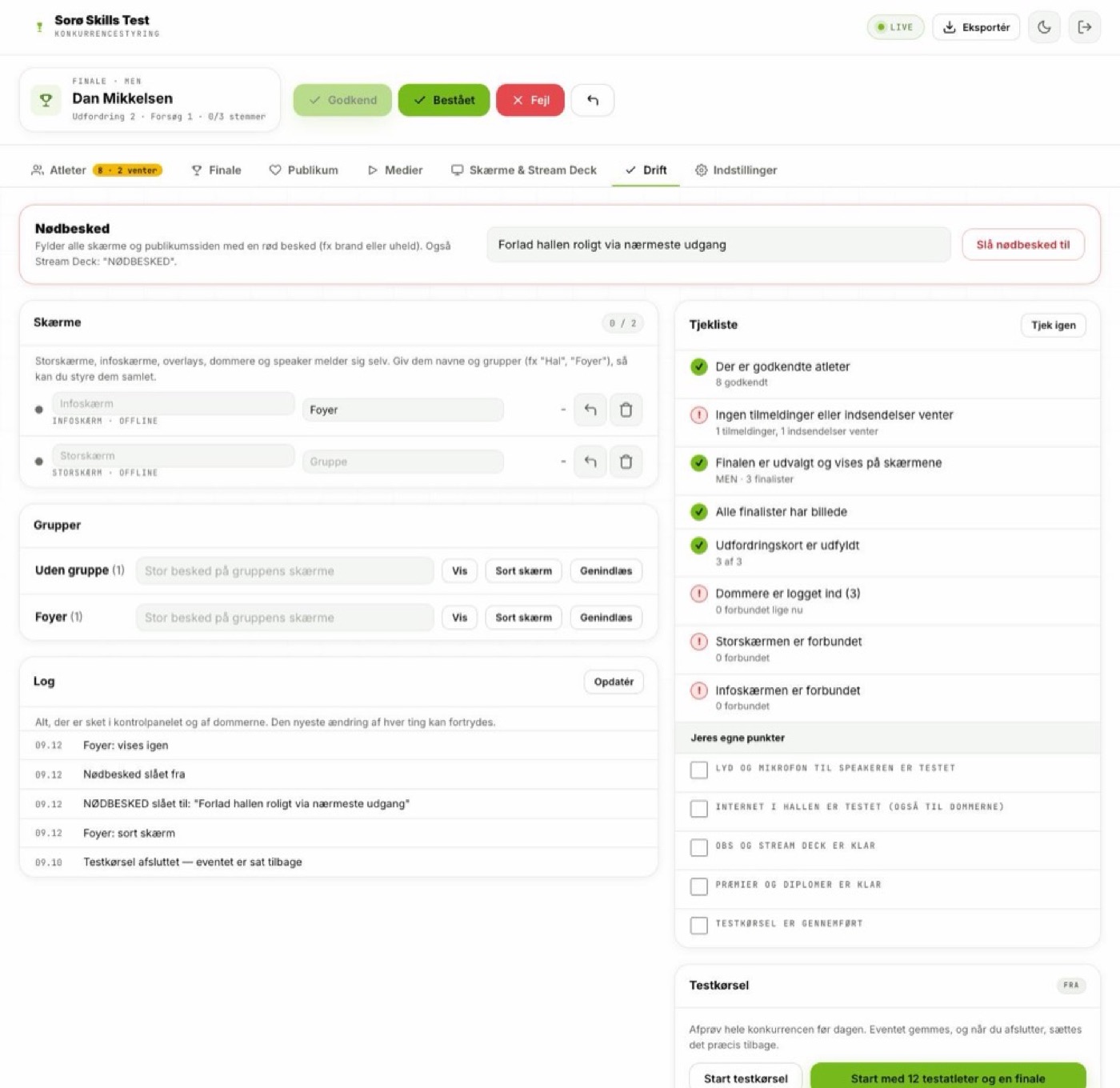Viewport: 1120px width, 1088px height.
Task: Click the Soro Skills Test logo icon
Action: point(39,27)
